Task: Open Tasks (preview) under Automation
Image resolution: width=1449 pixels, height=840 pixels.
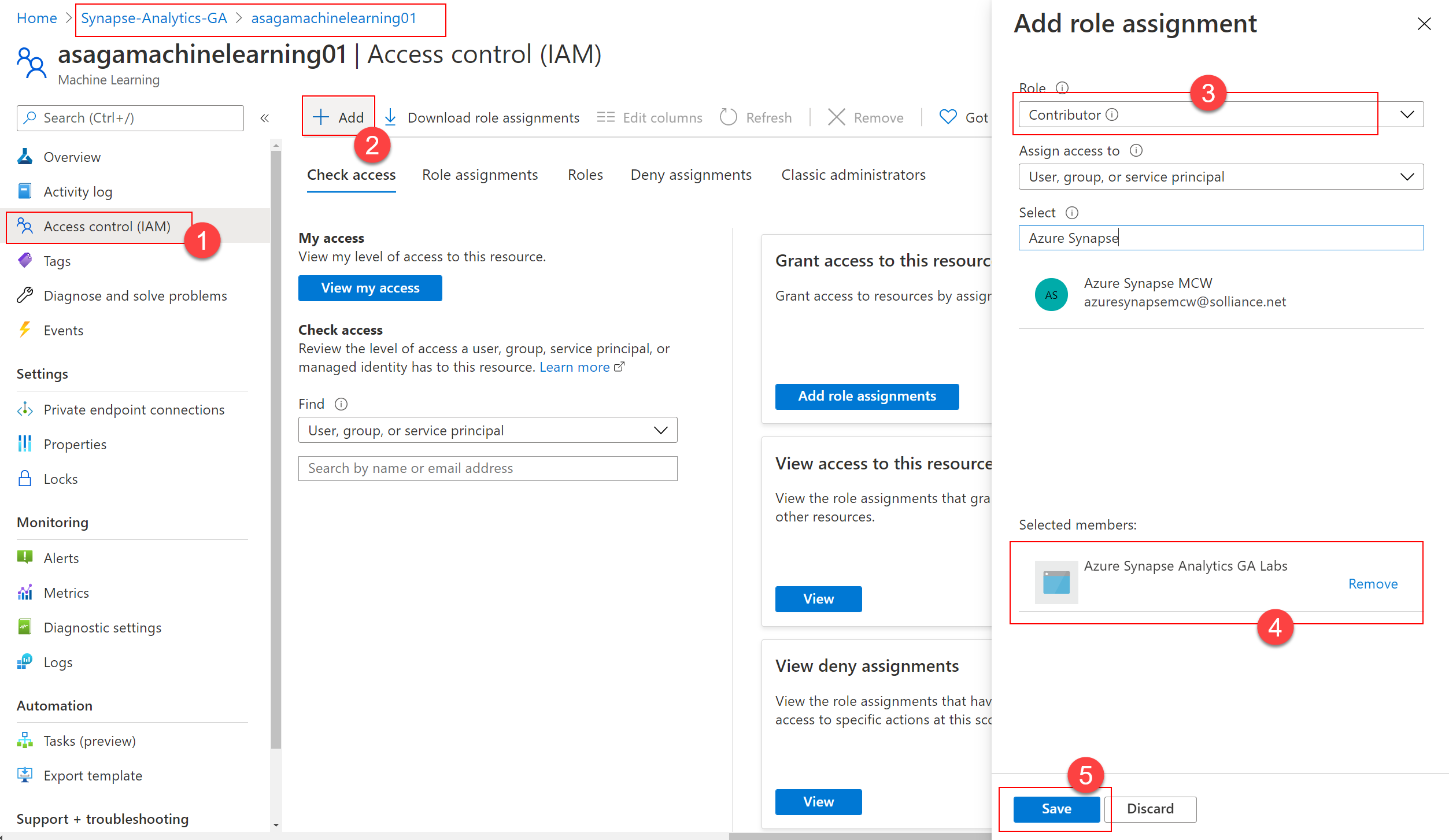Action: (90, 741)
